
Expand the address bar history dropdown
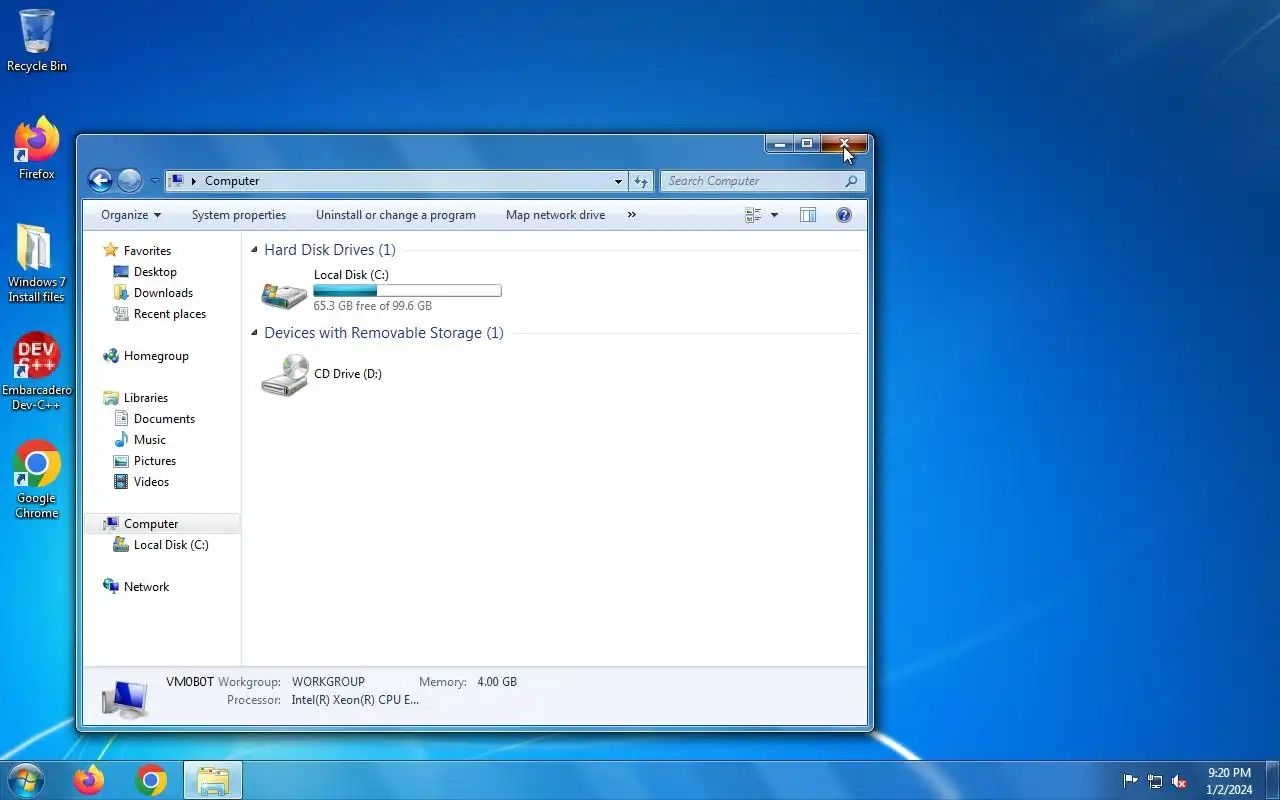[618, 181]
